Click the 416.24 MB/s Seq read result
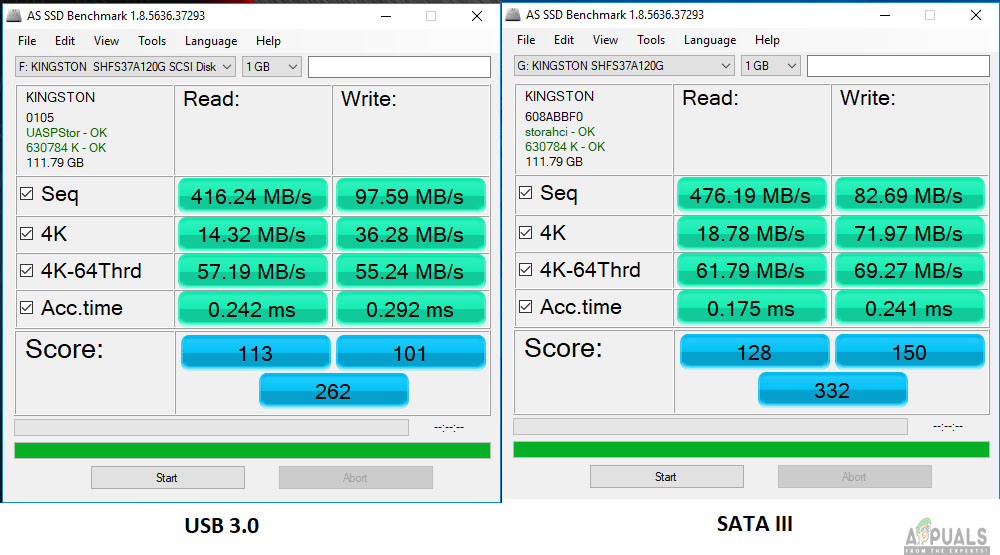This screenshot has width=1000, height=555. [x=253, y=196]
